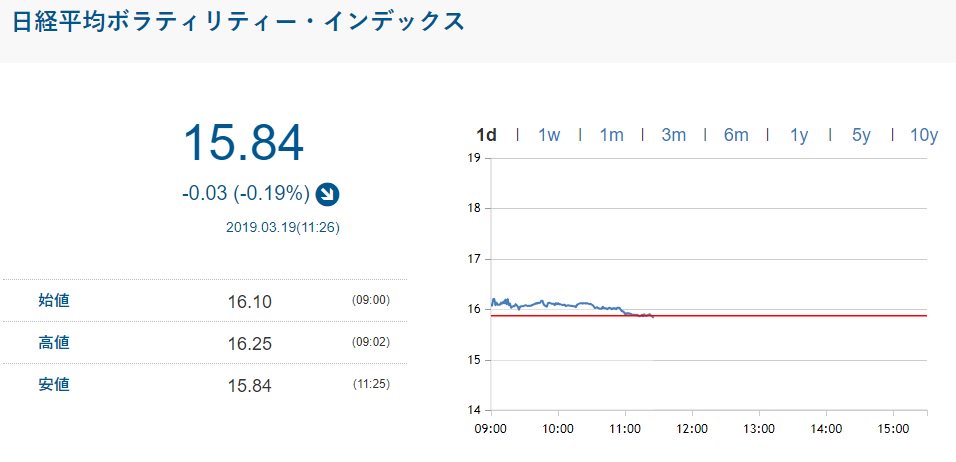The width and height of the screenshot is (956, 462).
Task: Select the 5y chart range
Action: point(861,135)
